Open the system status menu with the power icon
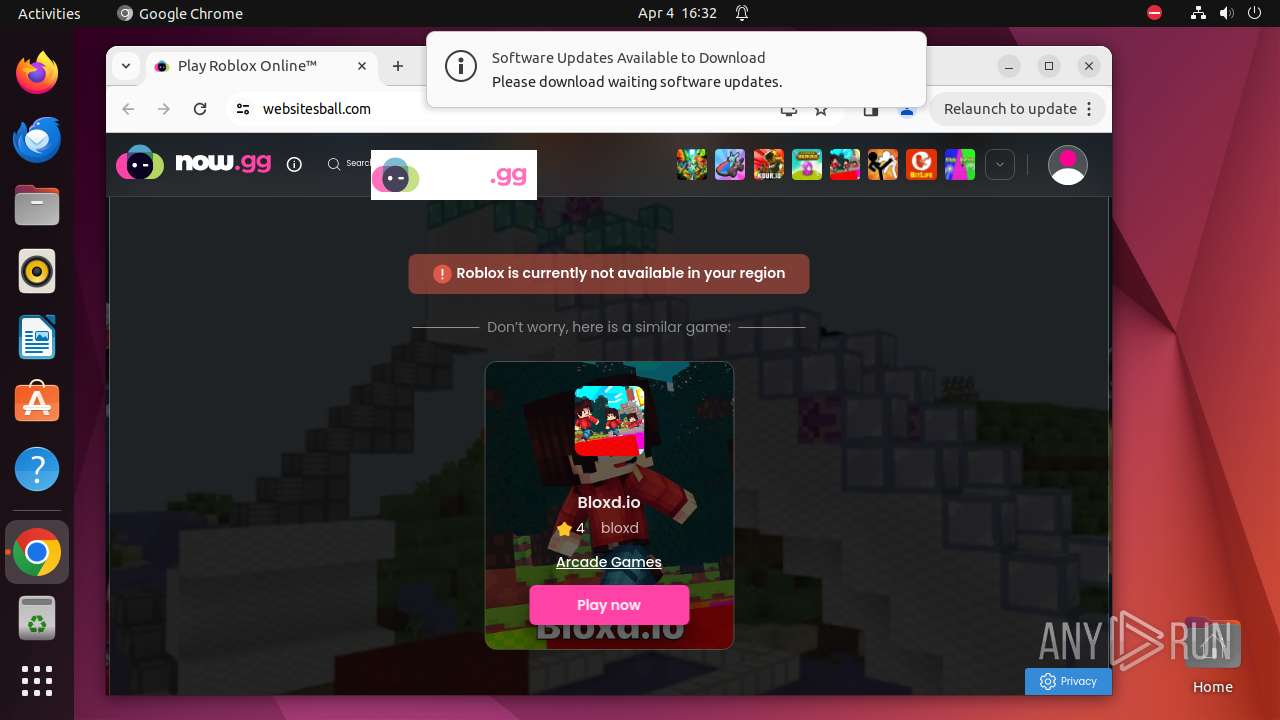This screenshot has width=1280, height=720. [1256, 13]
